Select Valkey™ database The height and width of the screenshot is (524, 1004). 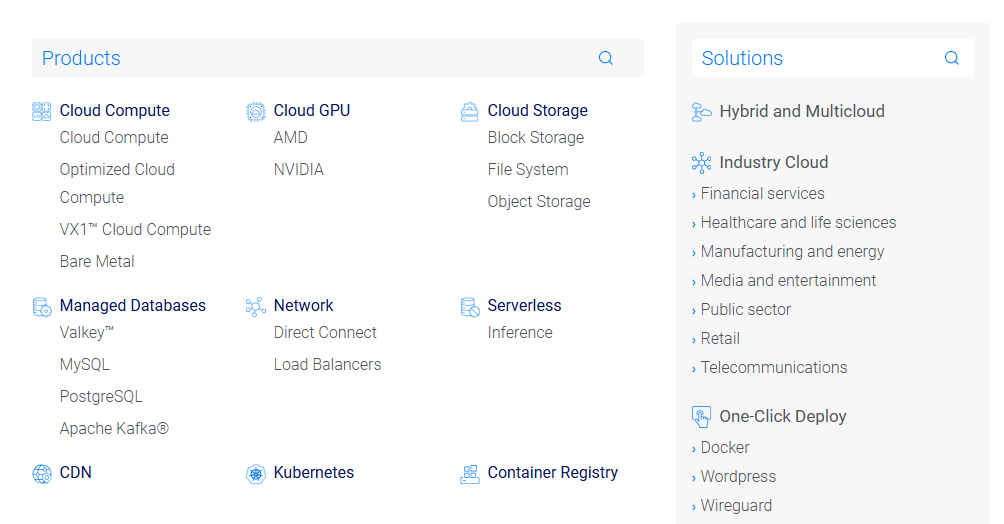[86, 332]
